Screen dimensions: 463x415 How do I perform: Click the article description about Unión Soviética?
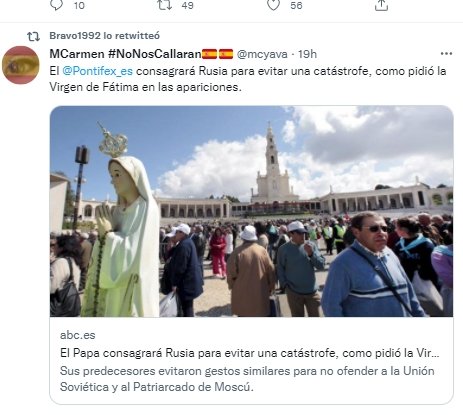(x=247, y=379)
